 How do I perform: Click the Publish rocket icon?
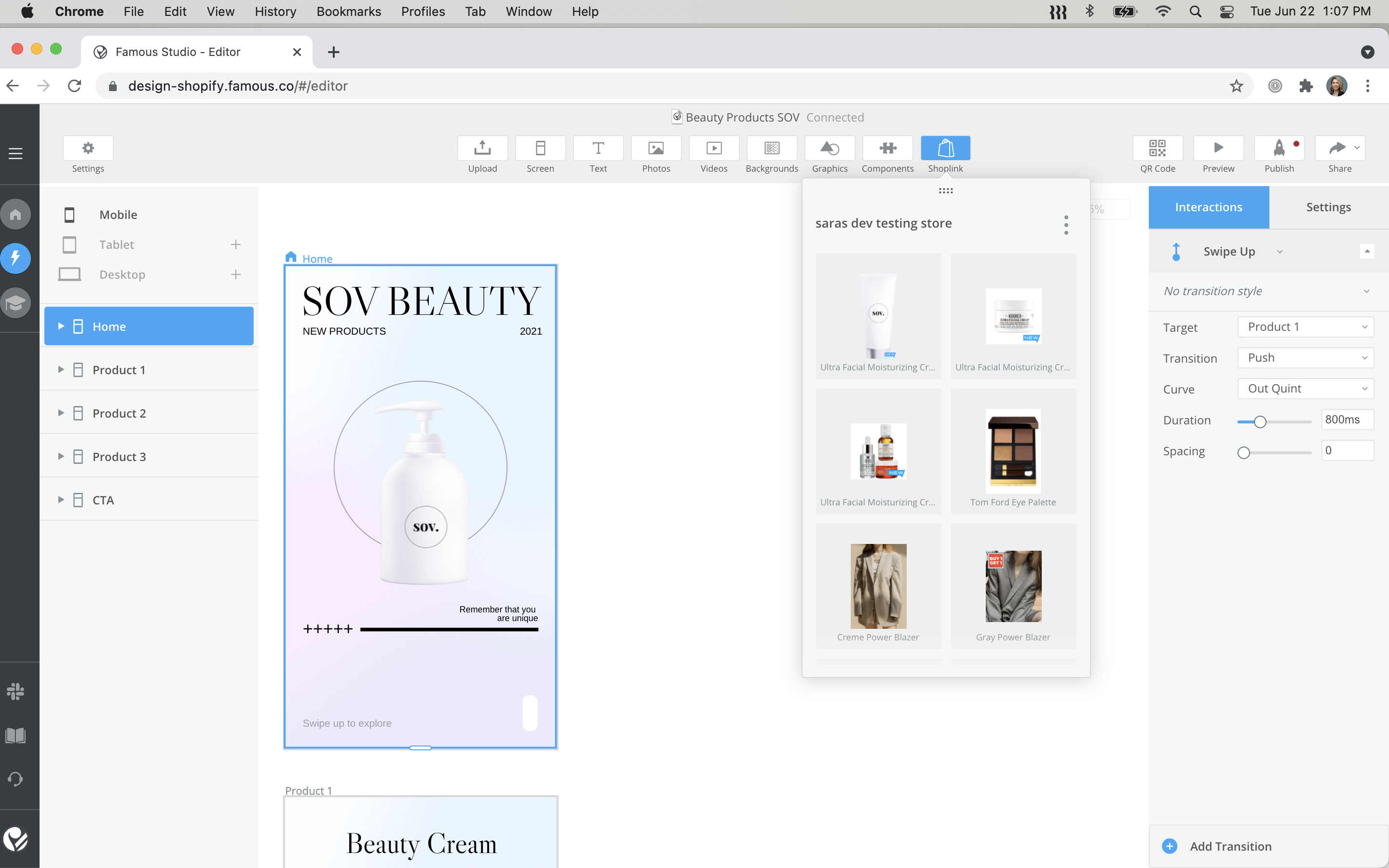pos(1279,149)
